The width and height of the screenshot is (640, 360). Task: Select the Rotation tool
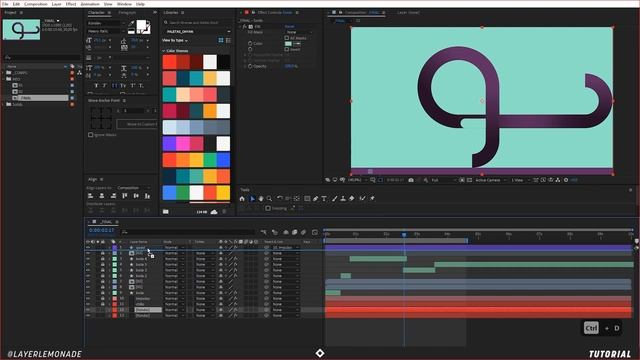pos(280,199)
